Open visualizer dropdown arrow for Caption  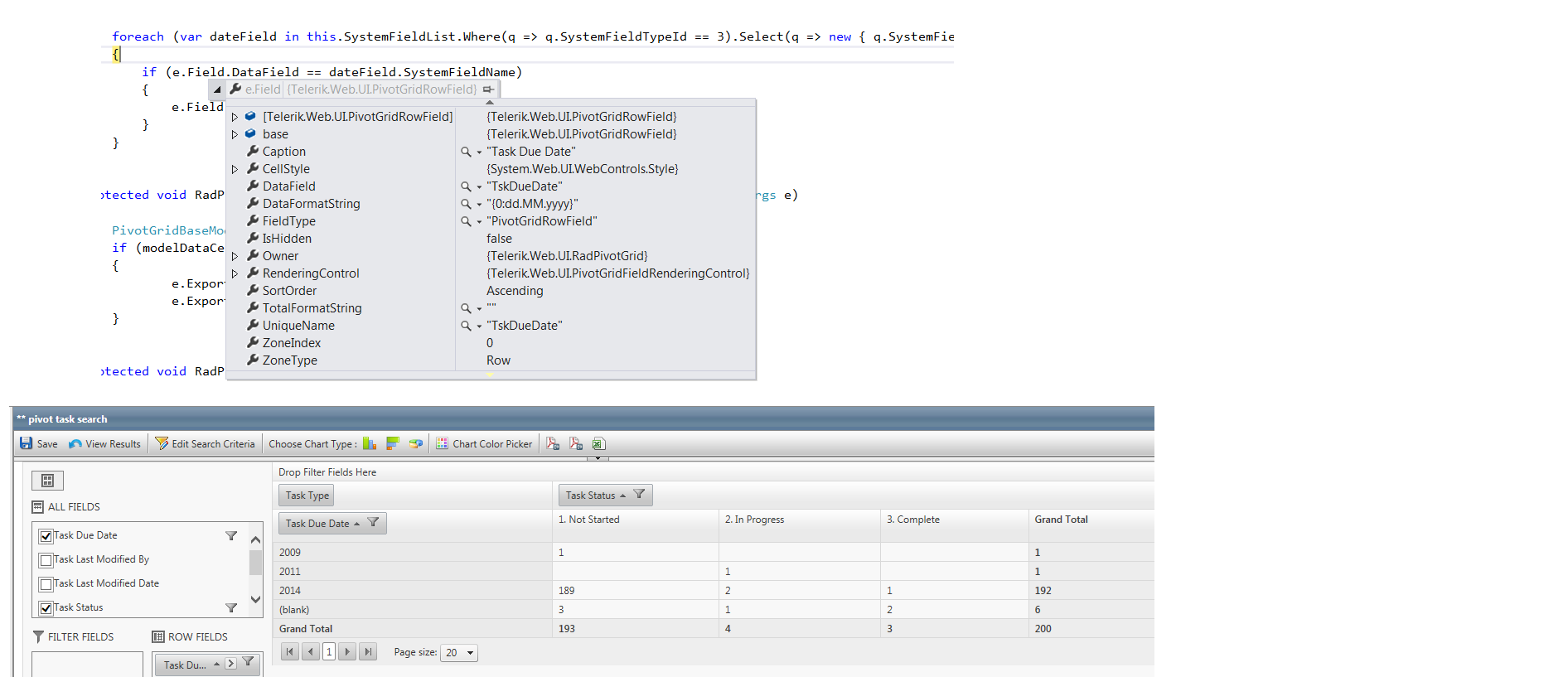pyautogui.click(x=479, y=152)
